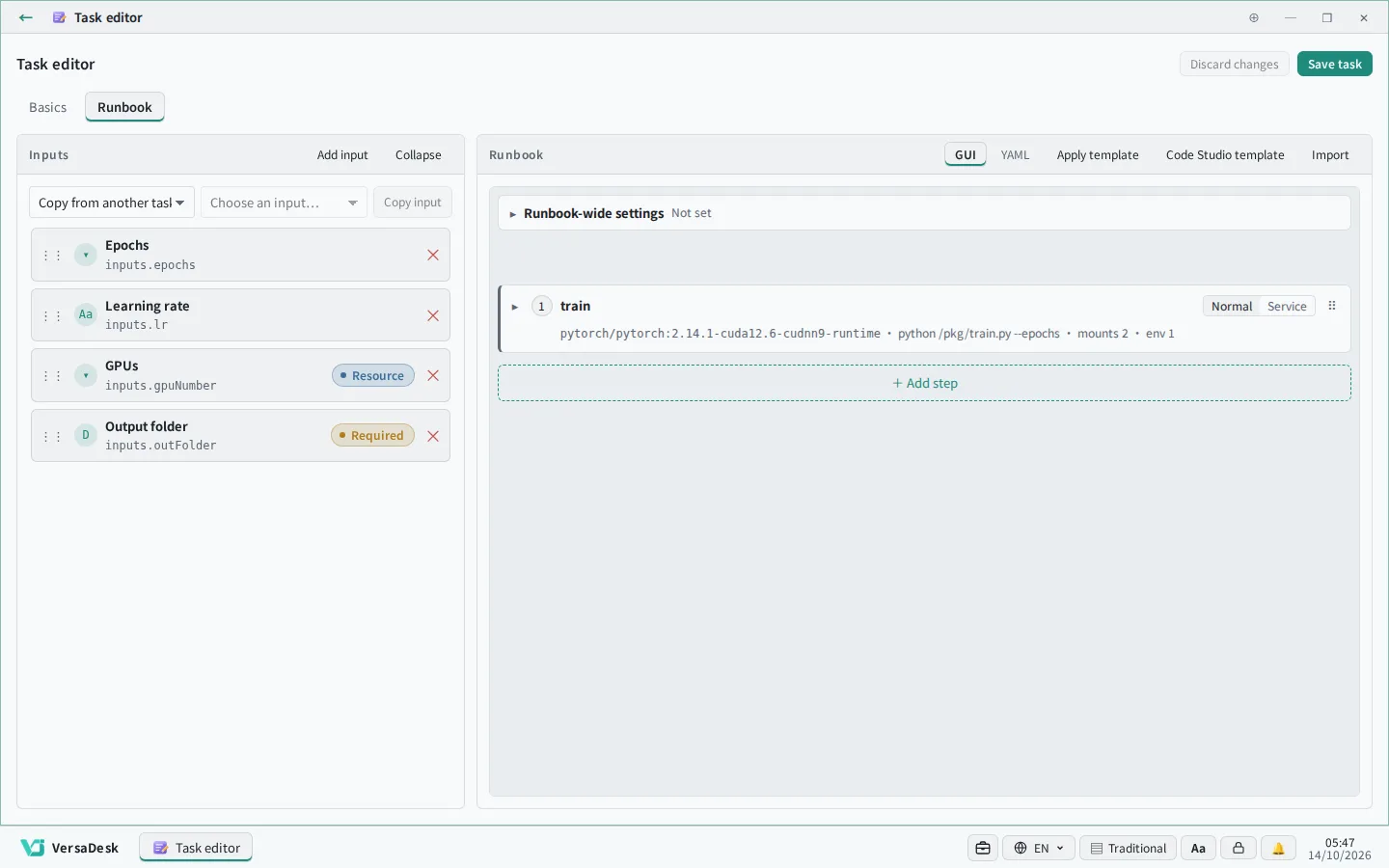Screen dimensions: 1389x868
Task: Open the 'Choose an input…' dropdown
Action: [x=285, y=203]
